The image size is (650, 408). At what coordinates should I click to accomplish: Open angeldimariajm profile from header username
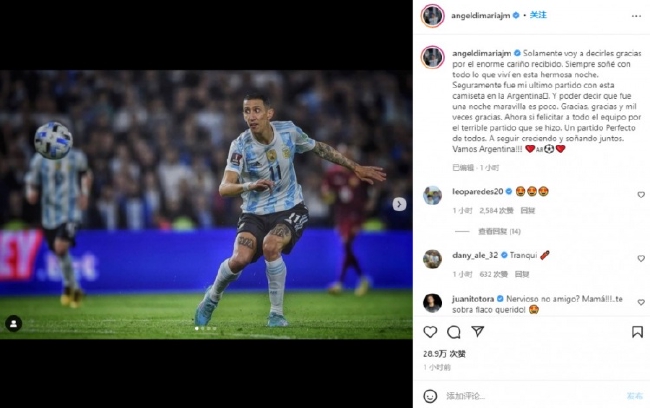click(480, 16)
